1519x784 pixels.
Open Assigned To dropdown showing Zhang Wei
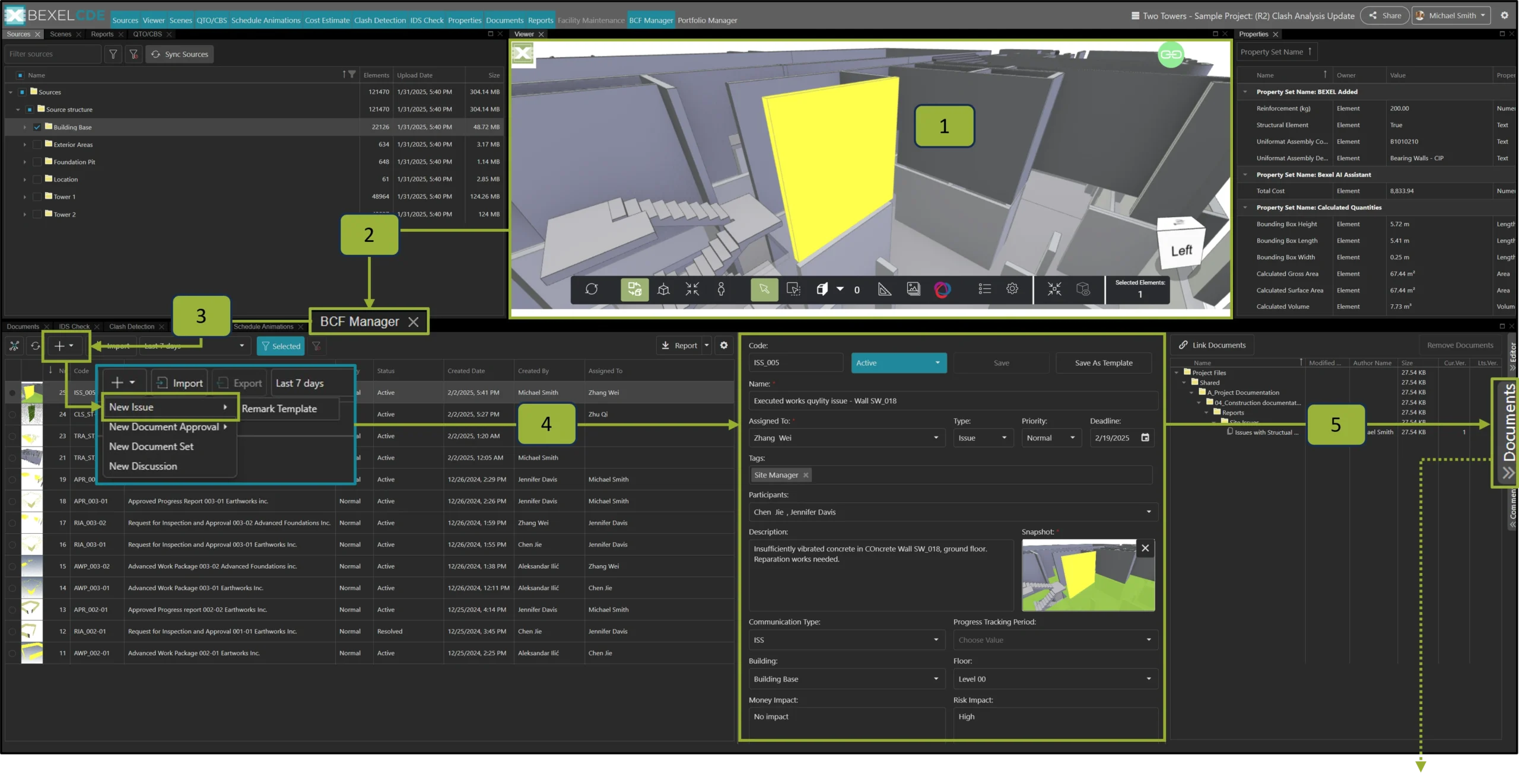click(x=846, y=438)
